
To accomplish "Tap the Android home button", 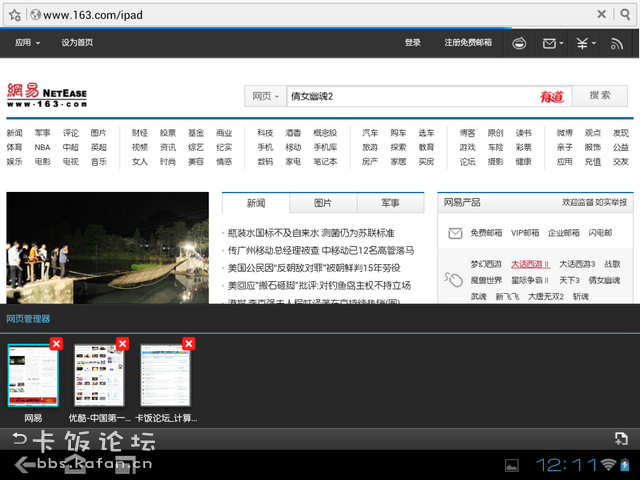I will (75, 464).
